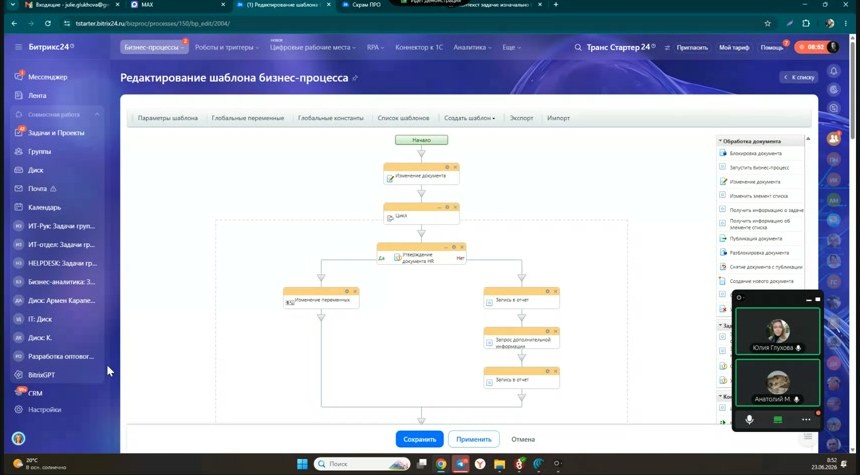Open the BitrixGPT sidebar item

point(42,375)
